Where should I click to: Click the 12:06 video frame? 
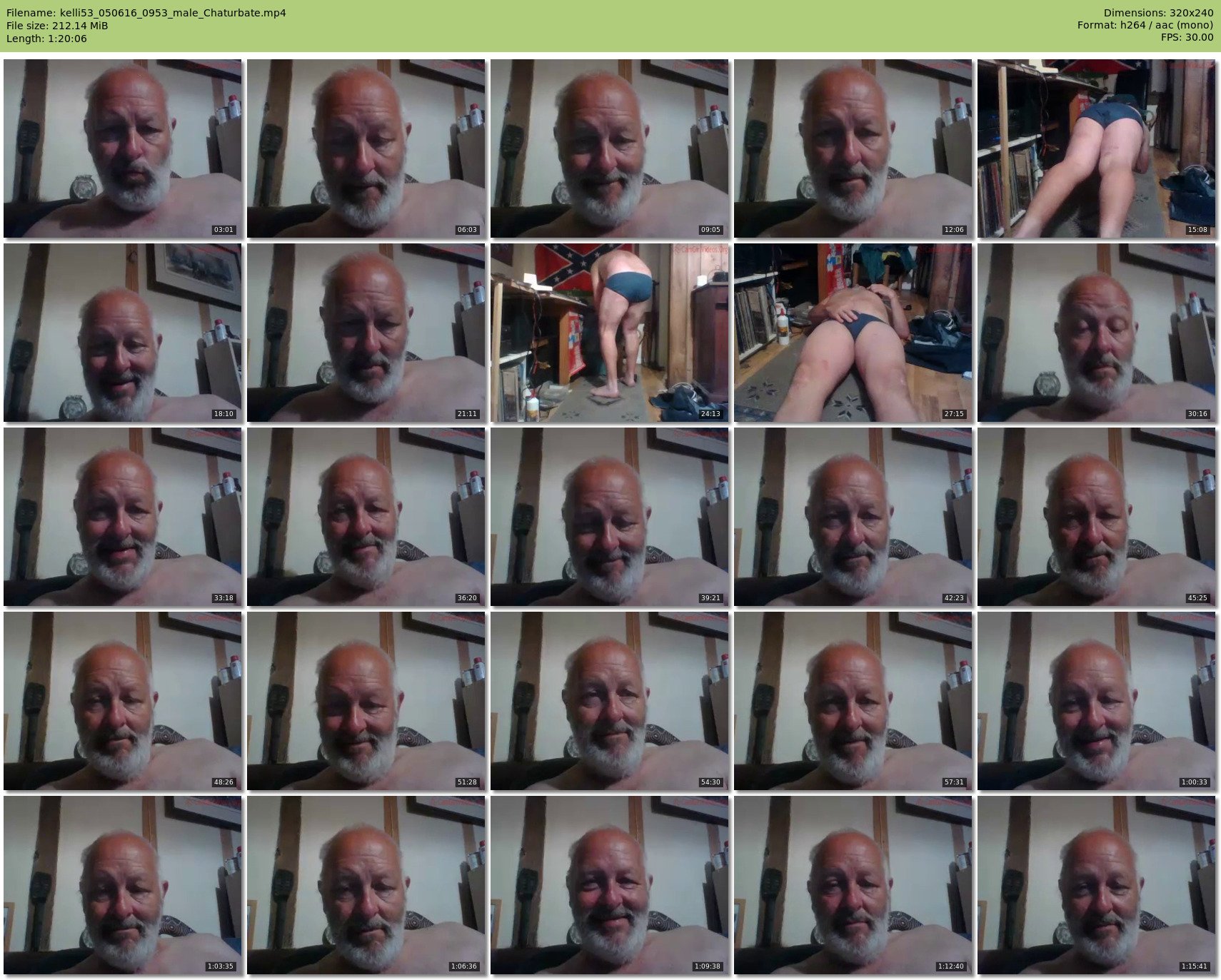853,148
